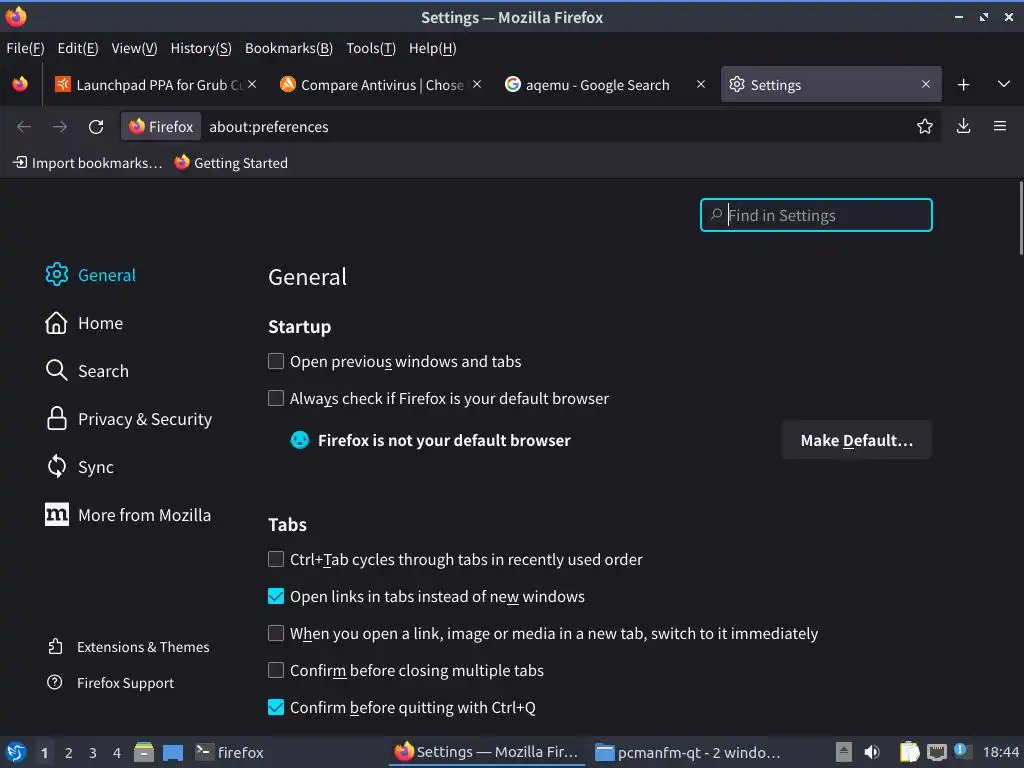Screen dimensions: 1024x768
Task: Open the Getting Started bookmark
Action: click(x=231, y=163)
